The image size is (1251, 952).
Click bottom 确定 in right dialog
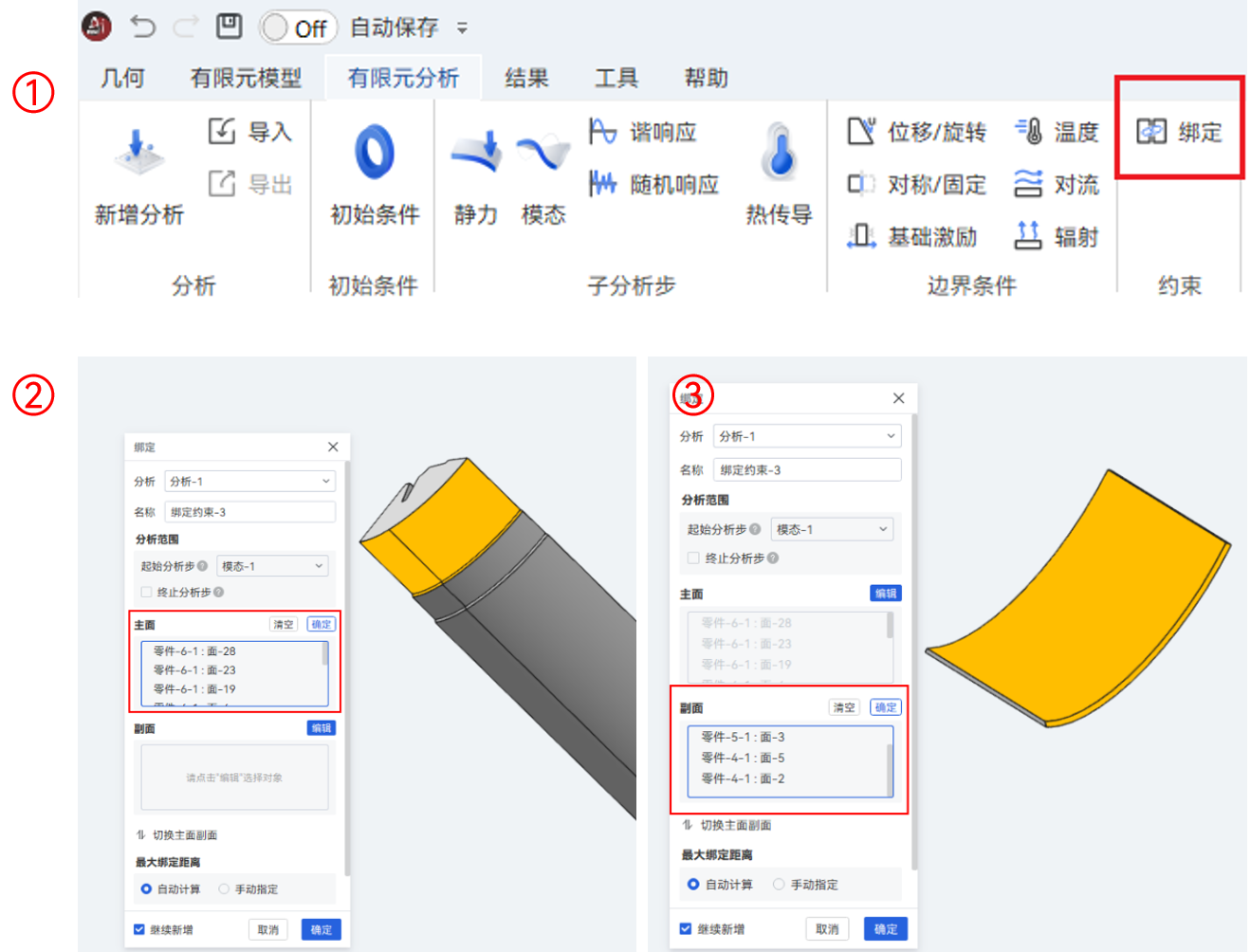click(886, 929)
